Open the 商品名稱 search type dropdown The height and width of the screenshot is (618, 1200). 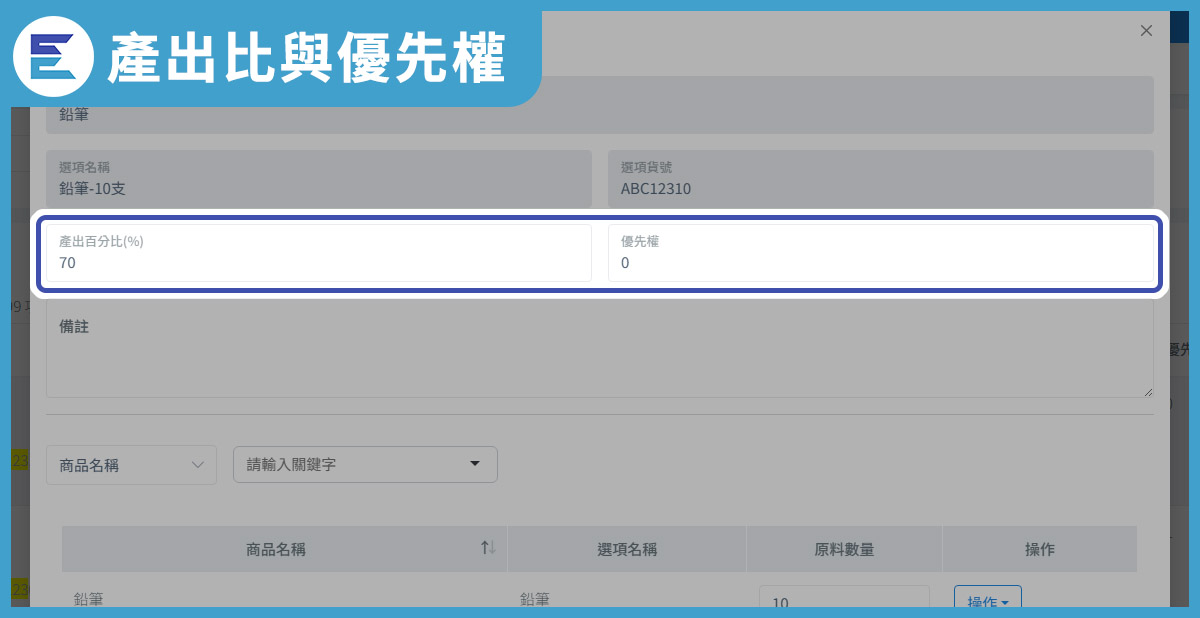131,465
